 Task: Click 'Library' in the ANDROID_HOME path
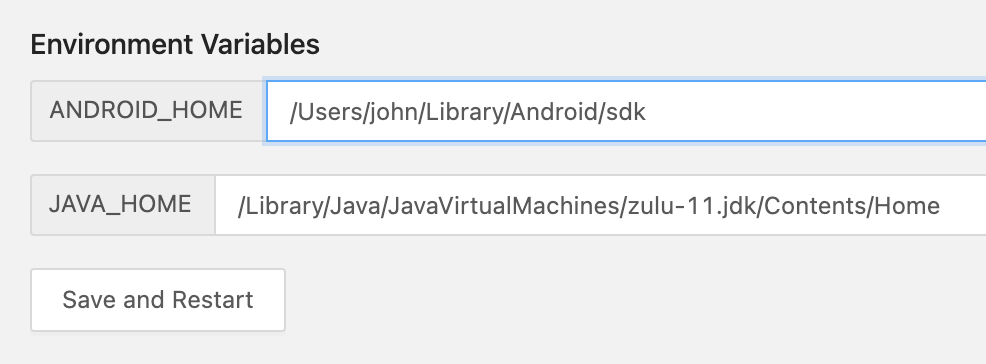(463, 113)
